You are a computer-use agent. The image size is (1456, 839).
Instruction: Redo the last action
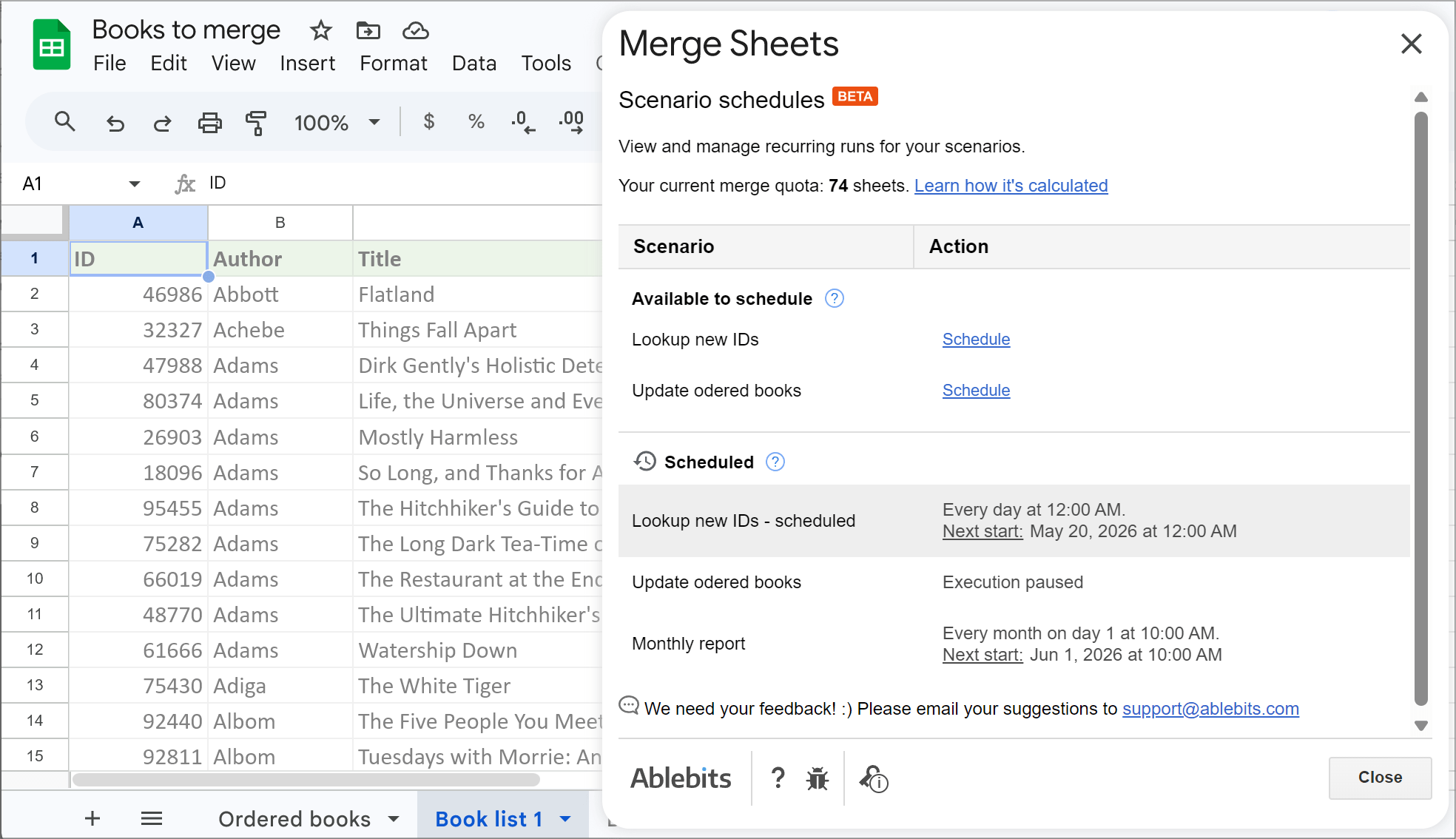tap(162, 122)
